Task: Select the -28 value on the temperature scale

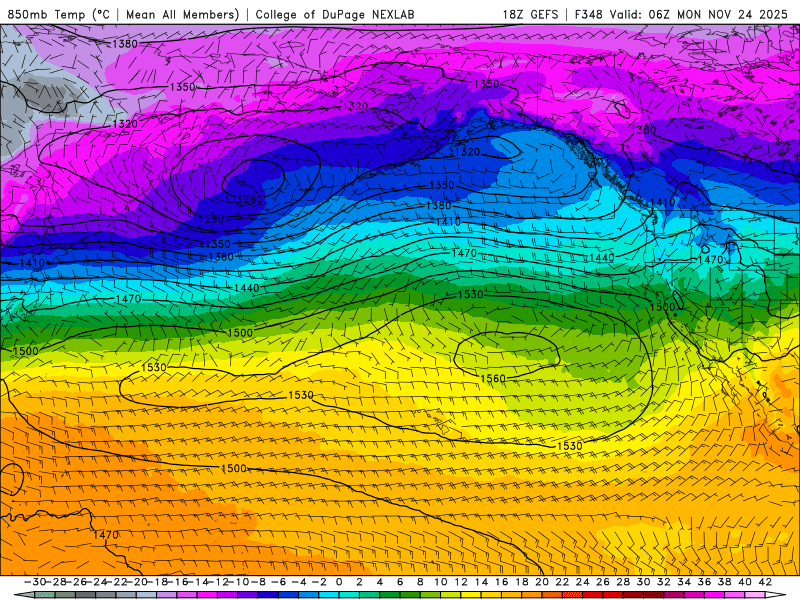Action: (x=56, y=582)
